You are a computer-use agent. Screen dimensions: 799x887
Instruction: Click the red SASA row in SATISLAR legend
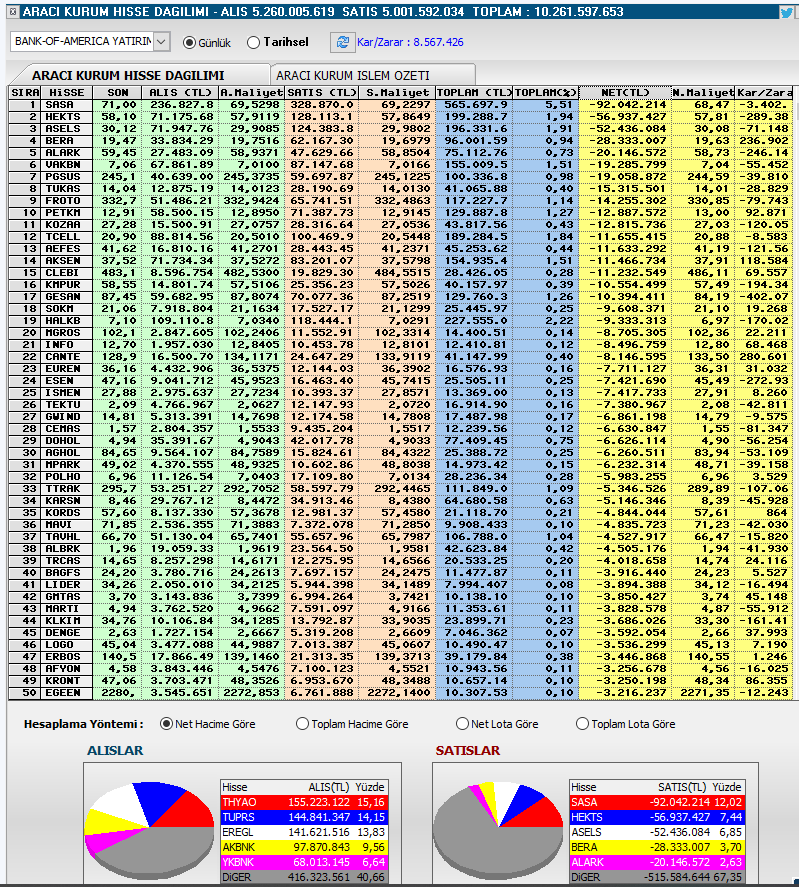pyautogui.click(x=657, y=802)
